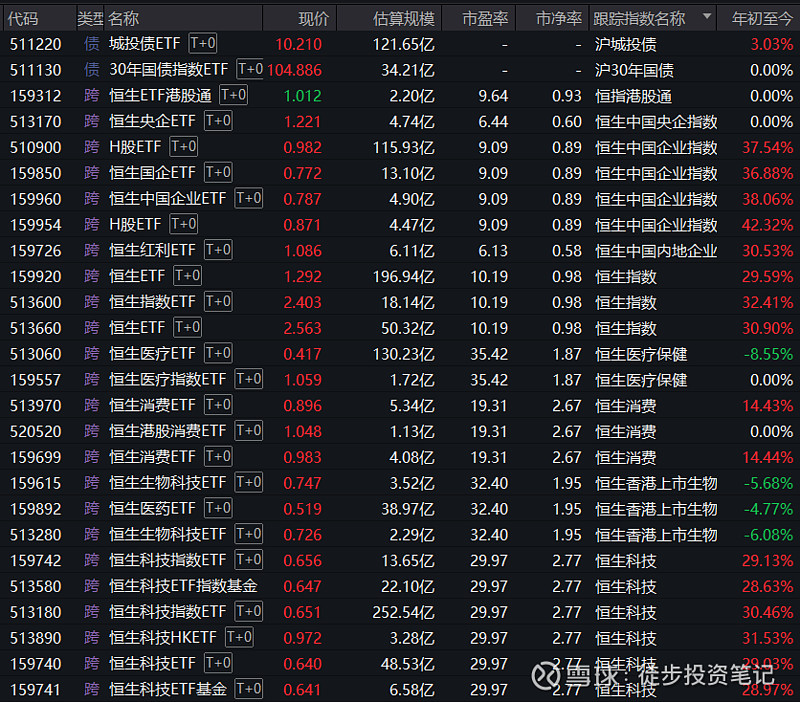Select the code 159312 cell
Screen dimensions: 800x702
pos(36,96)
